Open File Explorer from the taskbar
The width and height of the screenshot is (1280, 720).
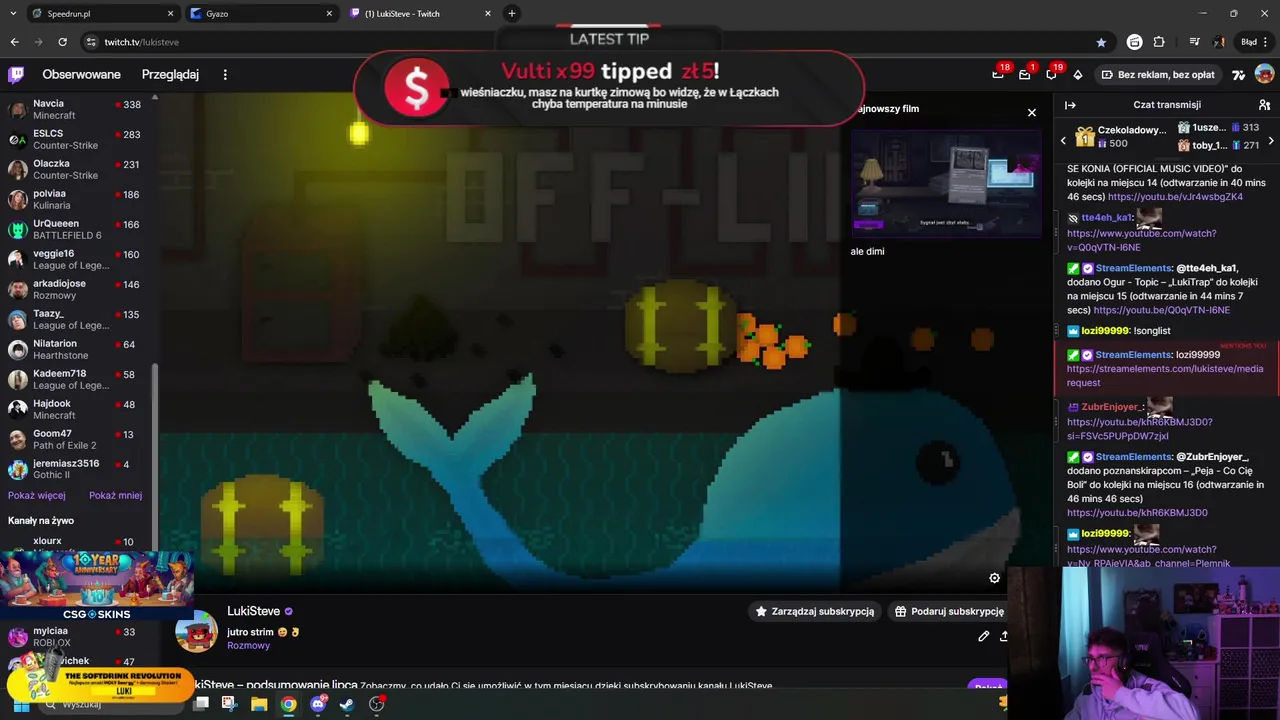coord(259,704)
